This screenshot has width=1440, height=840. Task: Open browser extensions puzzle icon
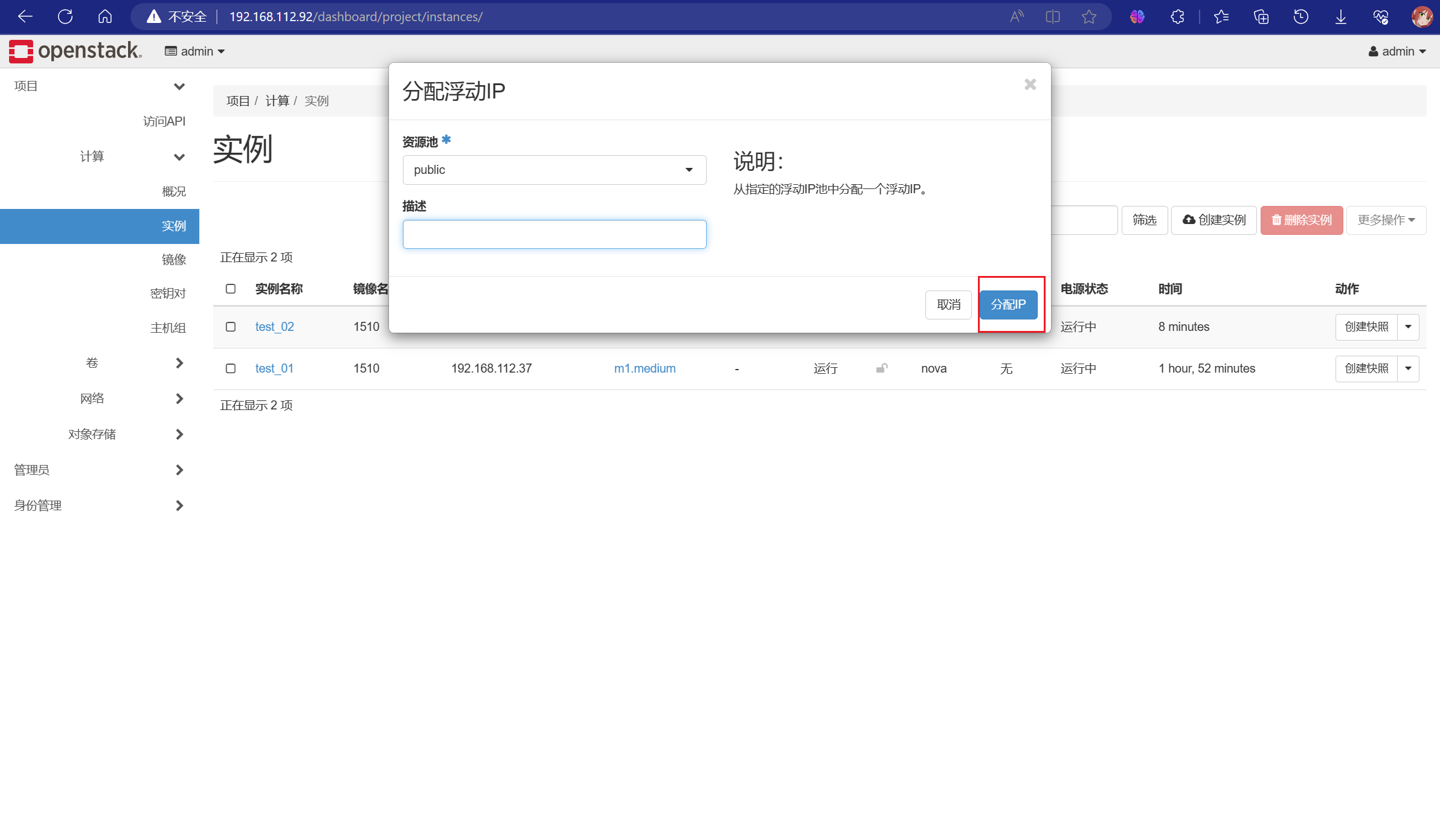(1177, 17)
